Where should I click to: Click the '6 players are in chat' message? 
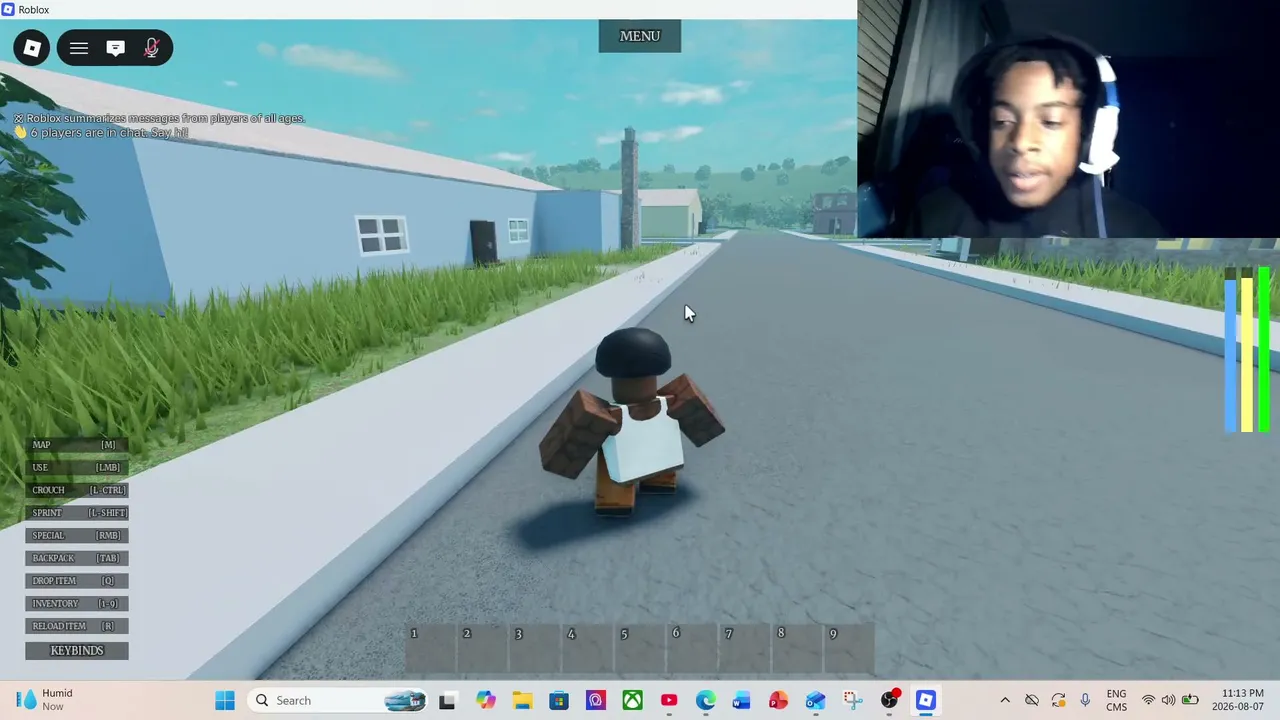tap(100, 133)
